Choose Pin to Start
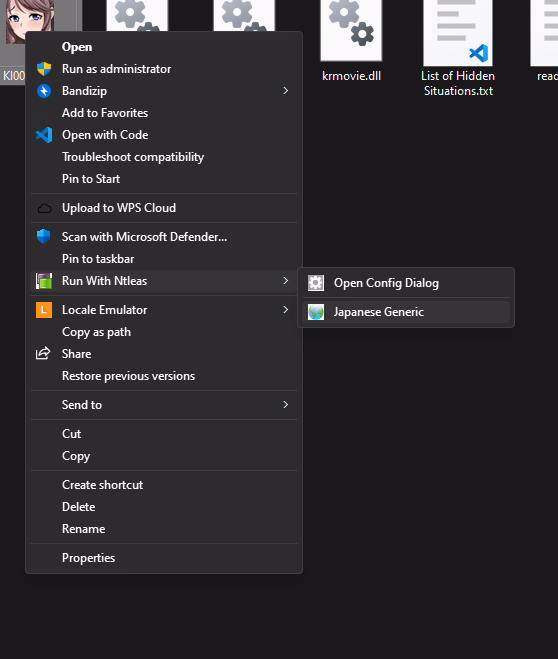The image size is (558, 659). click(x=164, y=179)
